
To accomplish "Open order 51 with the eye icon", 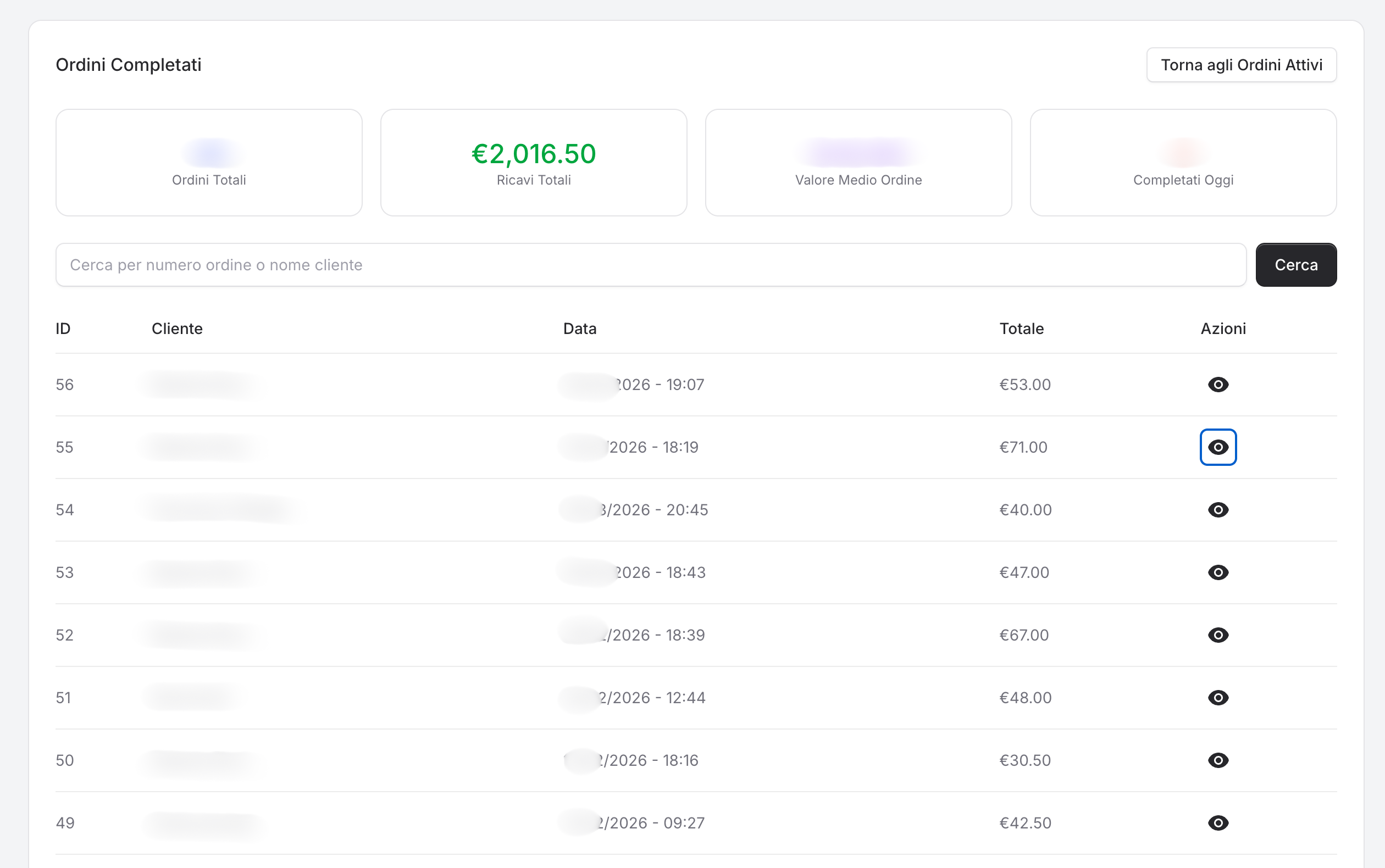I will [x=1219, y=698].
